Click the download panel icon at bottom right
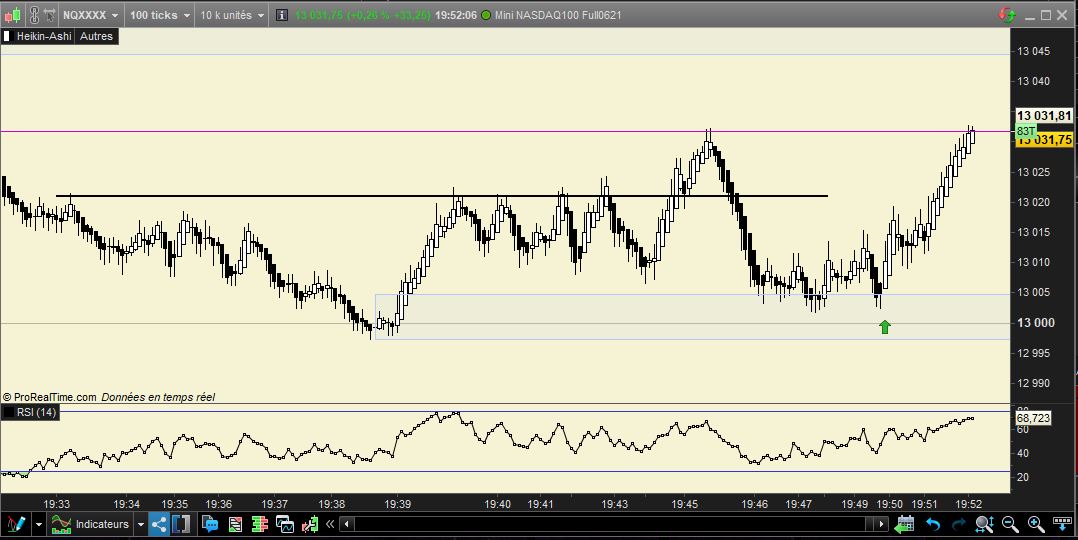1078x540 pixels. coord(1062,524)
